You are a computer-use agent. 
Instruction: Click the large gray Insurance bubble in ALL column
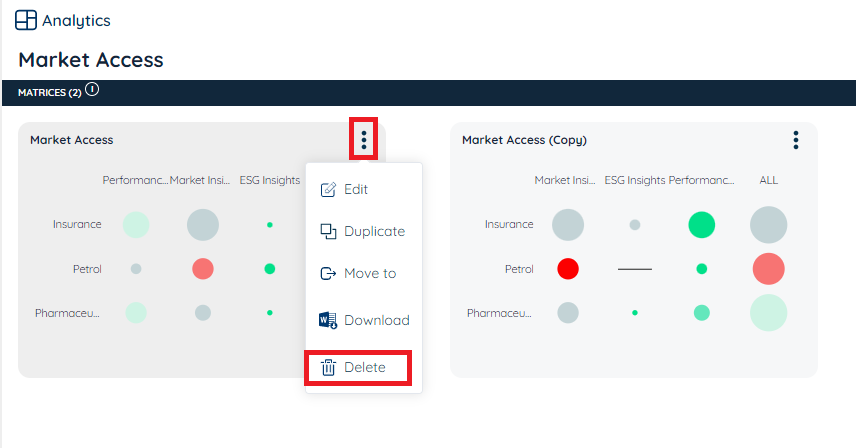[x=768, y=225]
